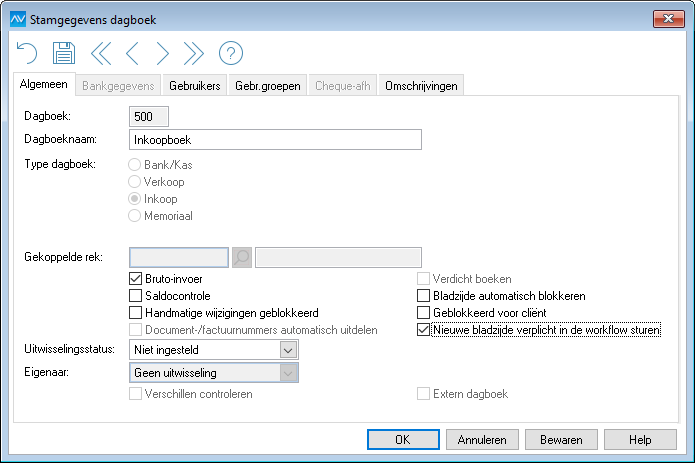
Task: Go to next record arrow
Action: click(x=163, y=53)
